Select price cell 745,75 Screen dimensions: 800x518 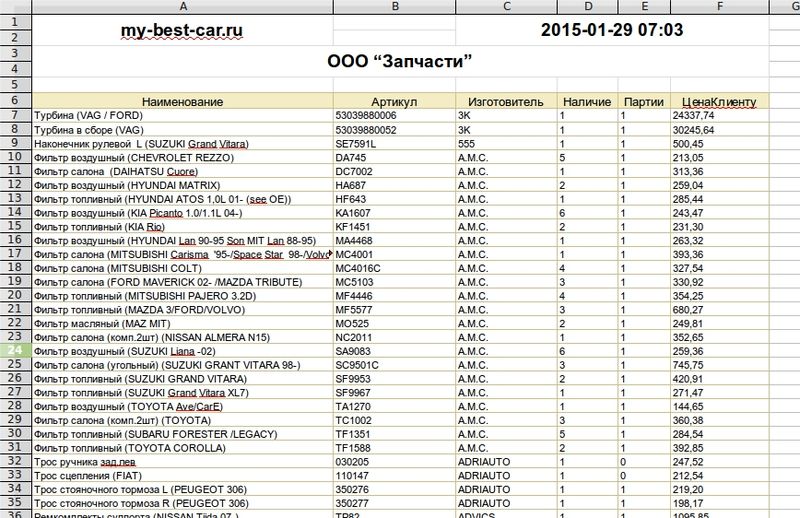point(719,365)
